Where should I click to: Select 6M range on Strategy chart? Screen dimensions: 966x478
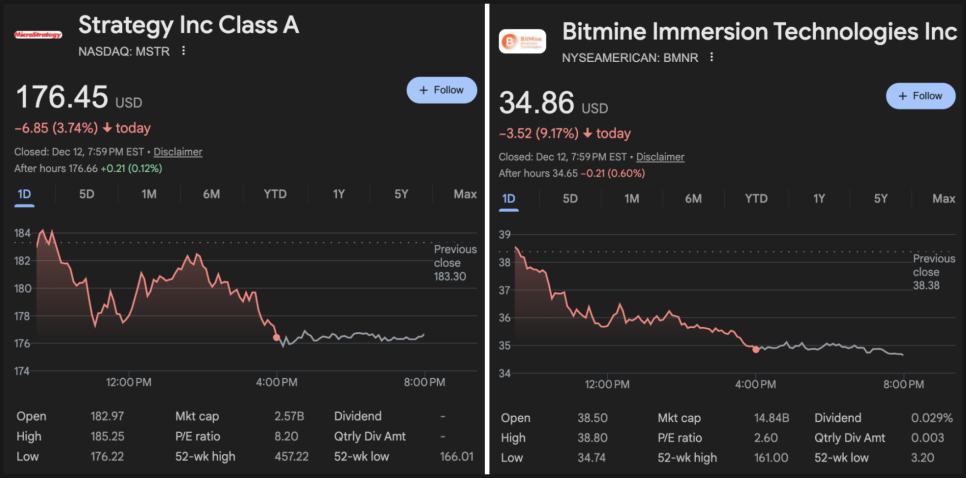[211, 194]
